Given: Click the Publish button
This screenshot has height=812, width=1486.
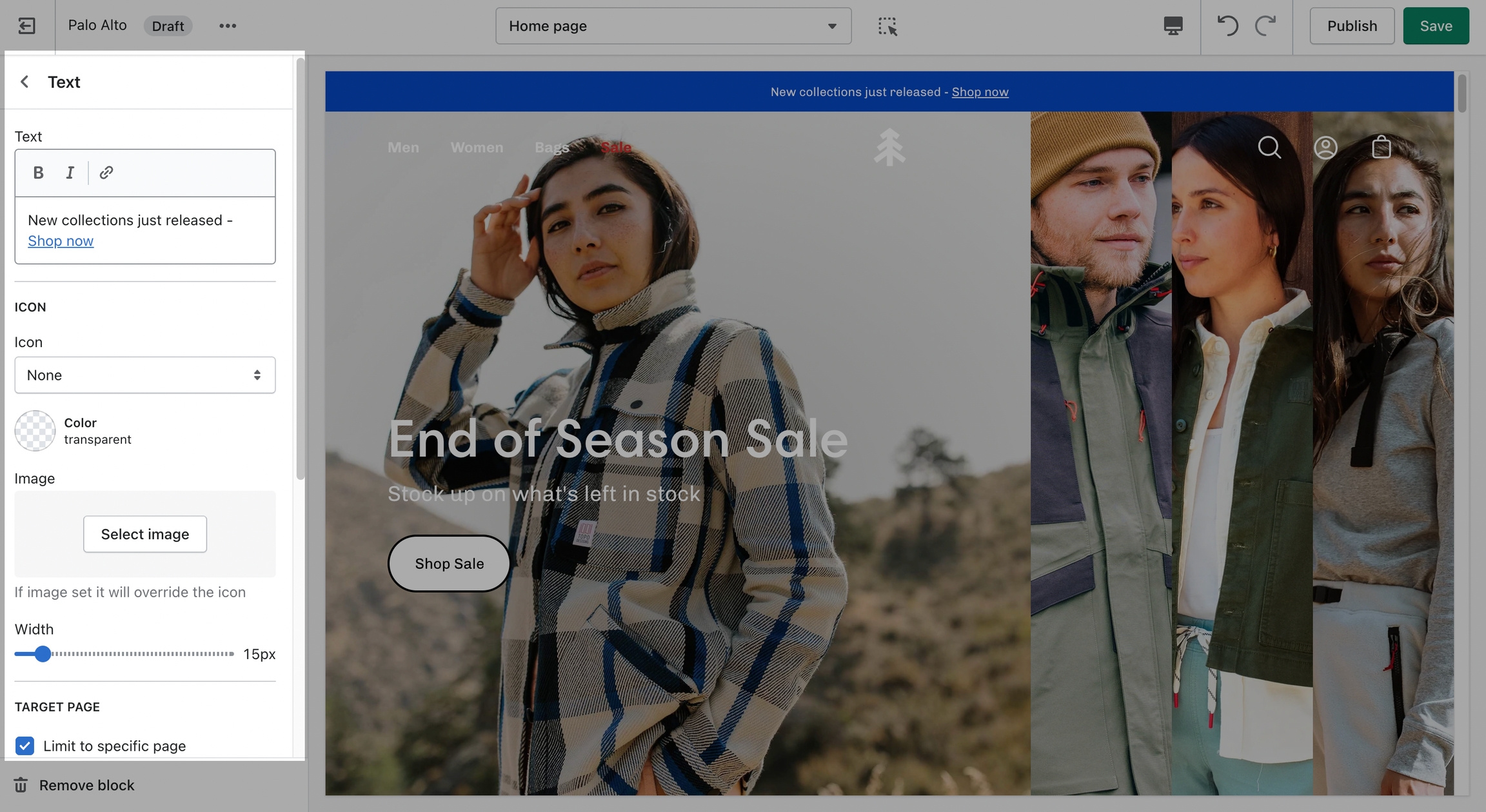Looking at the screenshot, I should point(1352,26).
